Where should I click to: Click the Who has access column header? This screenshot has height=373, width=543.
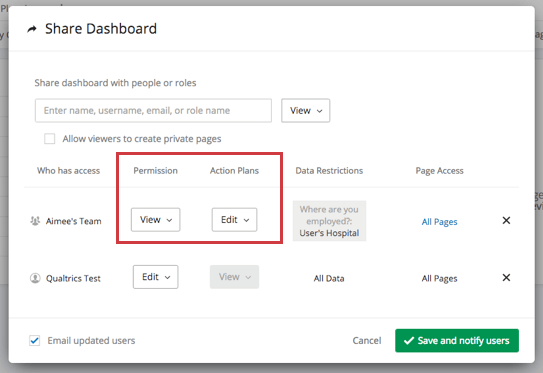coord(69,171)
